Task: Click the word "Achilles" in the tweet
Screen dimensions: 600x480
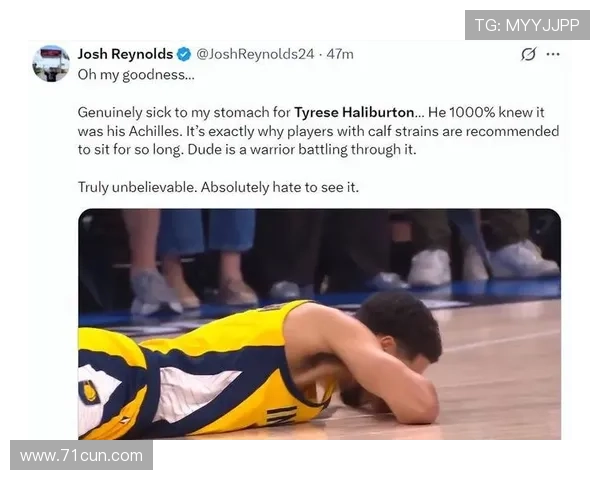Action: (154, 131)
